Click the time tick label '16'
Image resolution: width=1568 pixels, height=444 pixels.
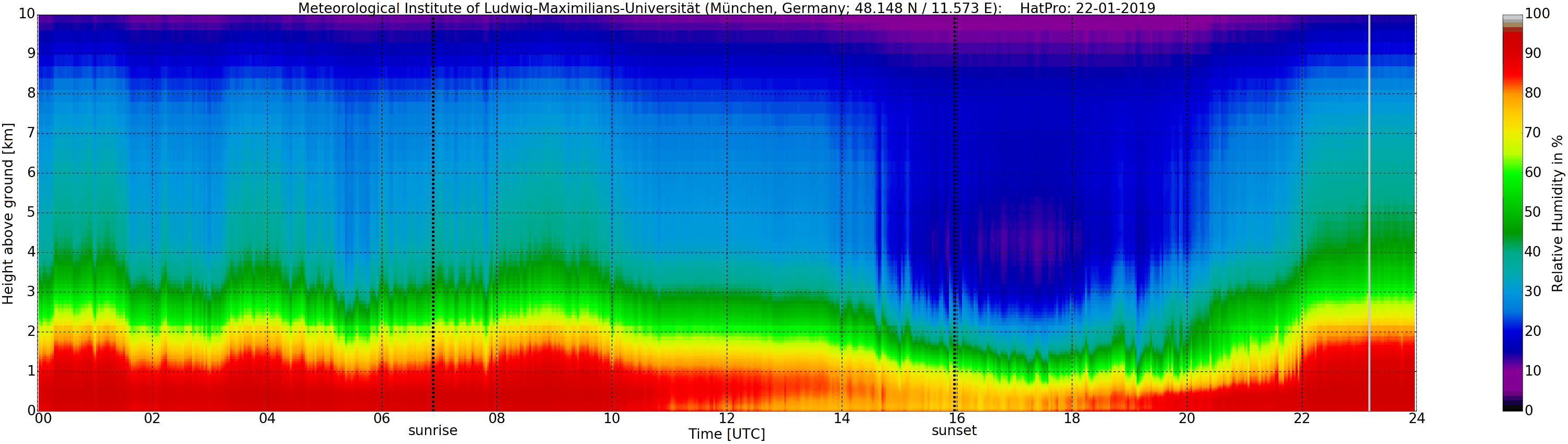click(957, 418)
